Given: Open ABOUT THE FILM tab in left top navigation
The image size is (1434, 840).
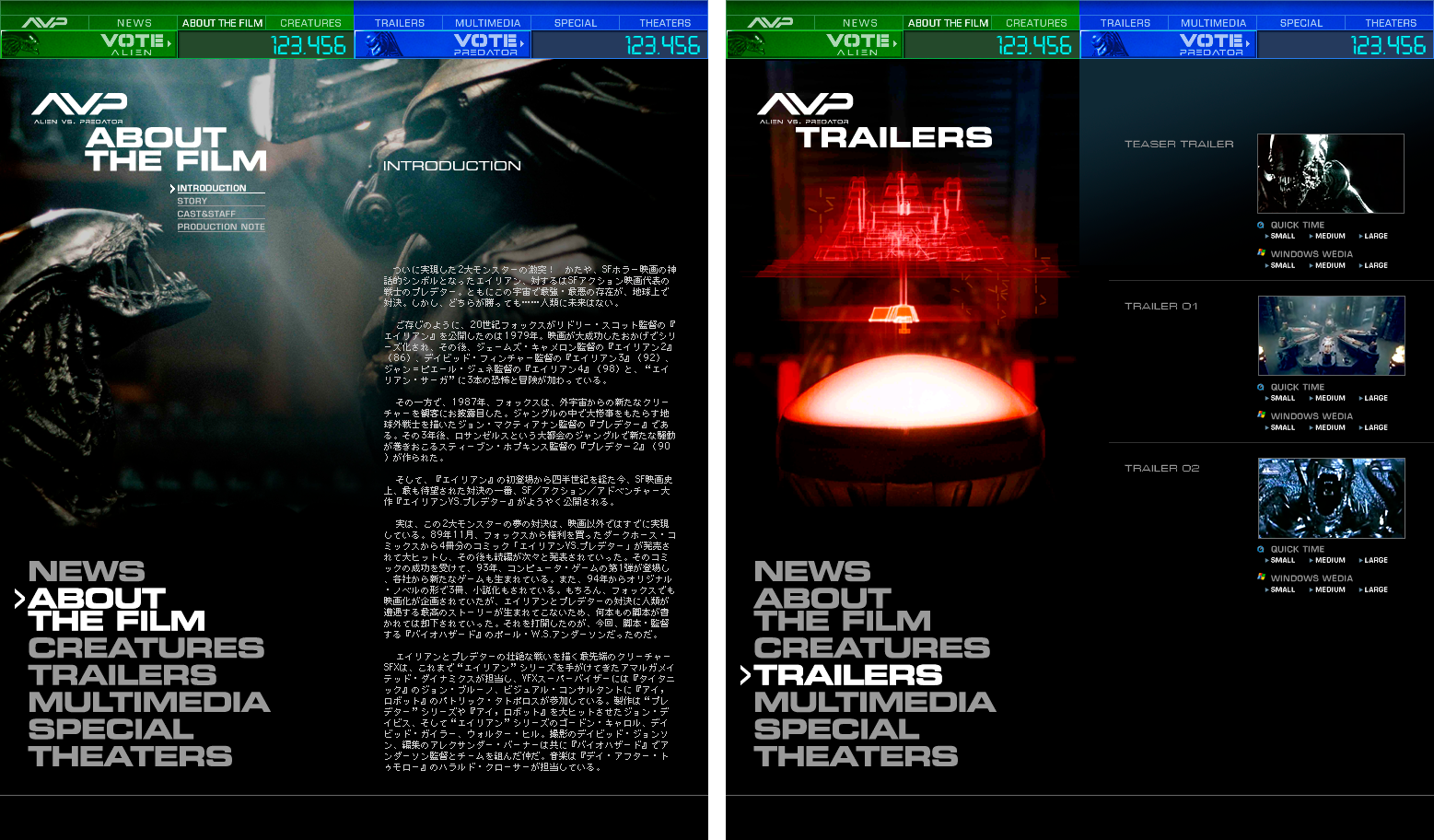Looking at the screenshot, I should 222,23.
